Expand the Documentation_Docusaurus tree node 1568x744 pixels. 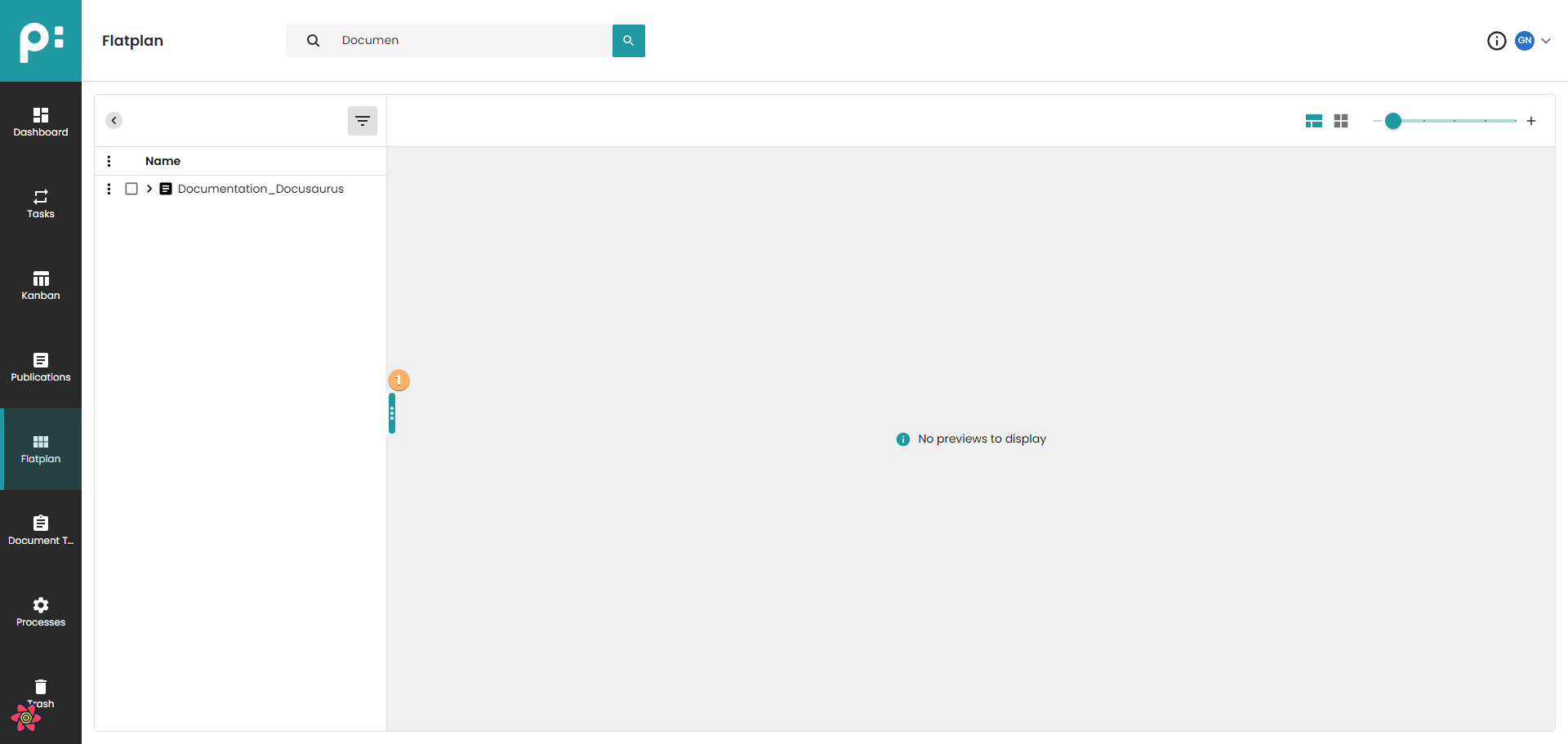149,189
